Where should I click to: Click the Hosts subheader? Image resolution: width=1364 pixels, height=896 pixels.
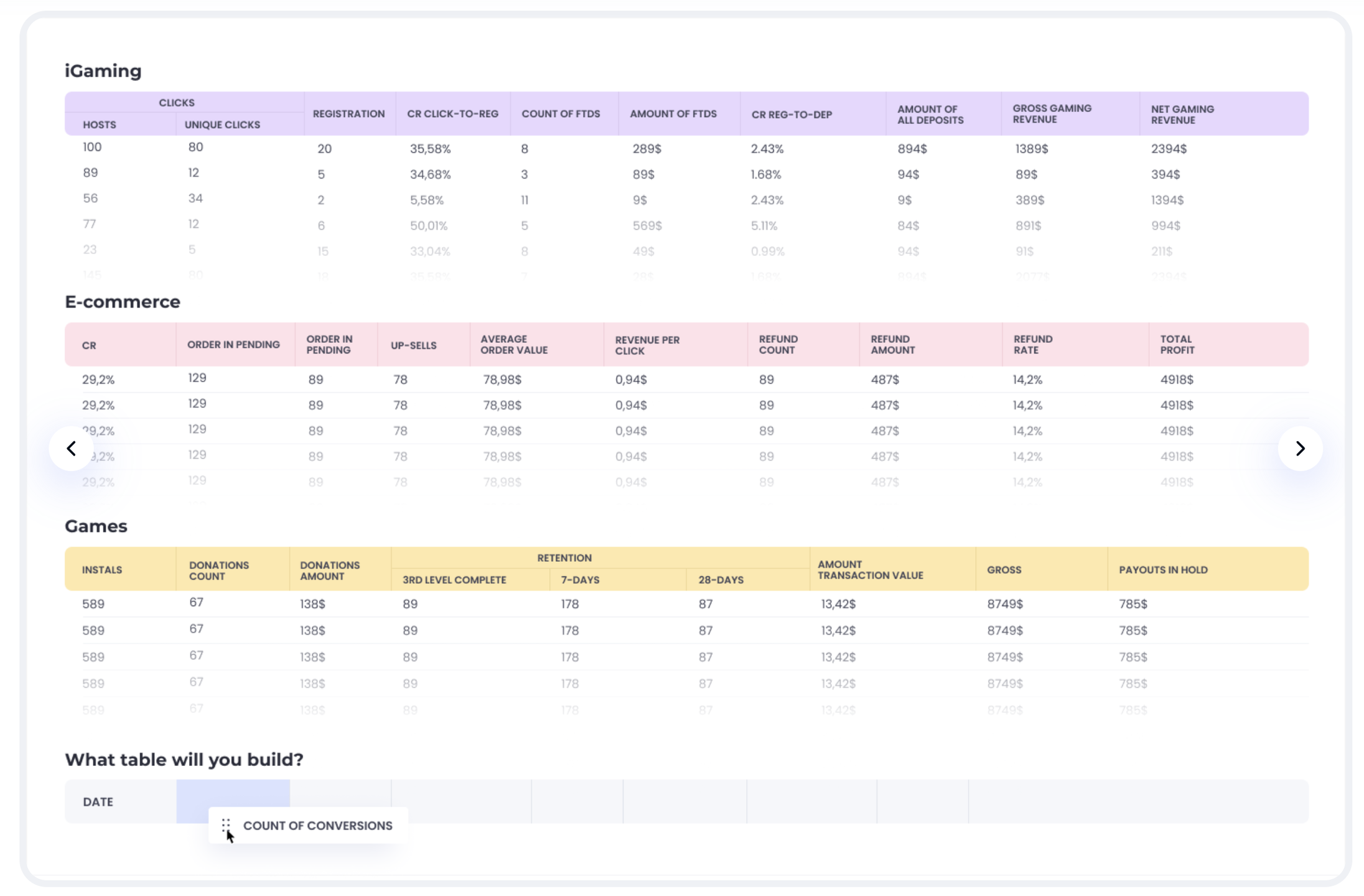(100, 124)
